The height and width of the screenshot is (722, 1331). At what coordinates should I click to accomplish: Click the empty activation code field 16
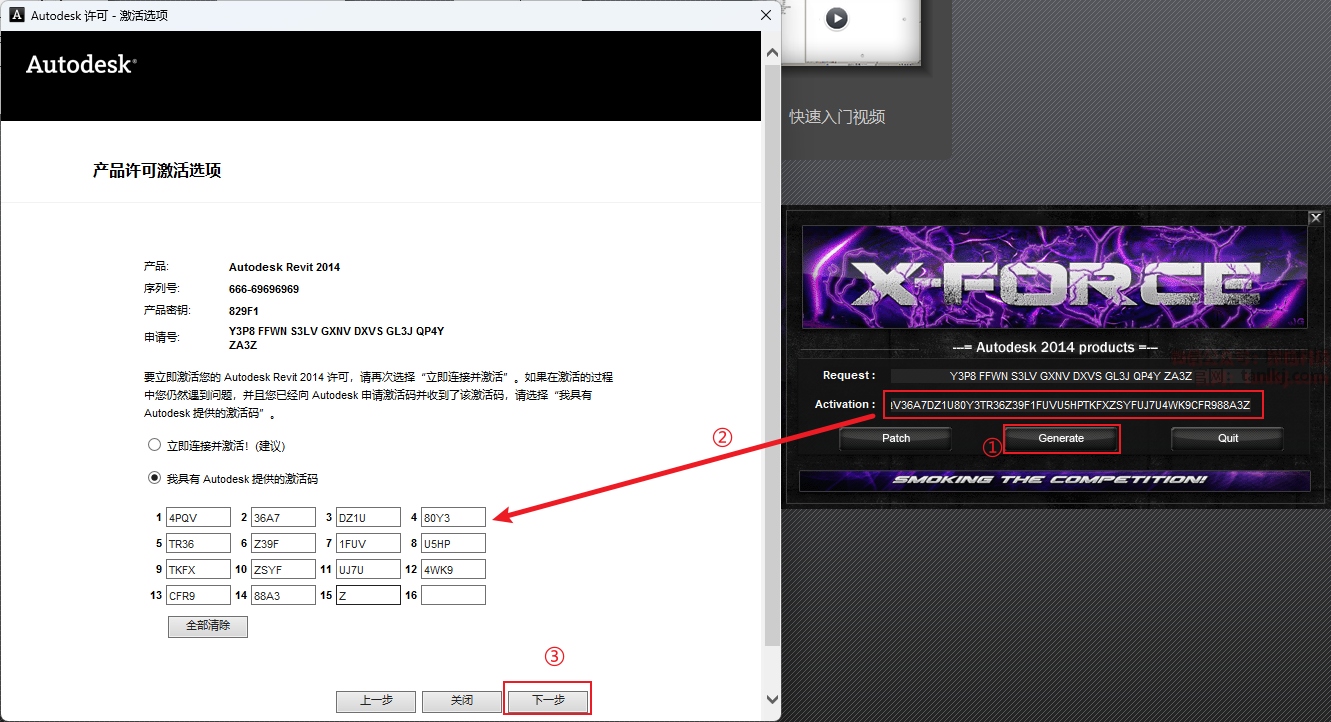pos(453,595)
